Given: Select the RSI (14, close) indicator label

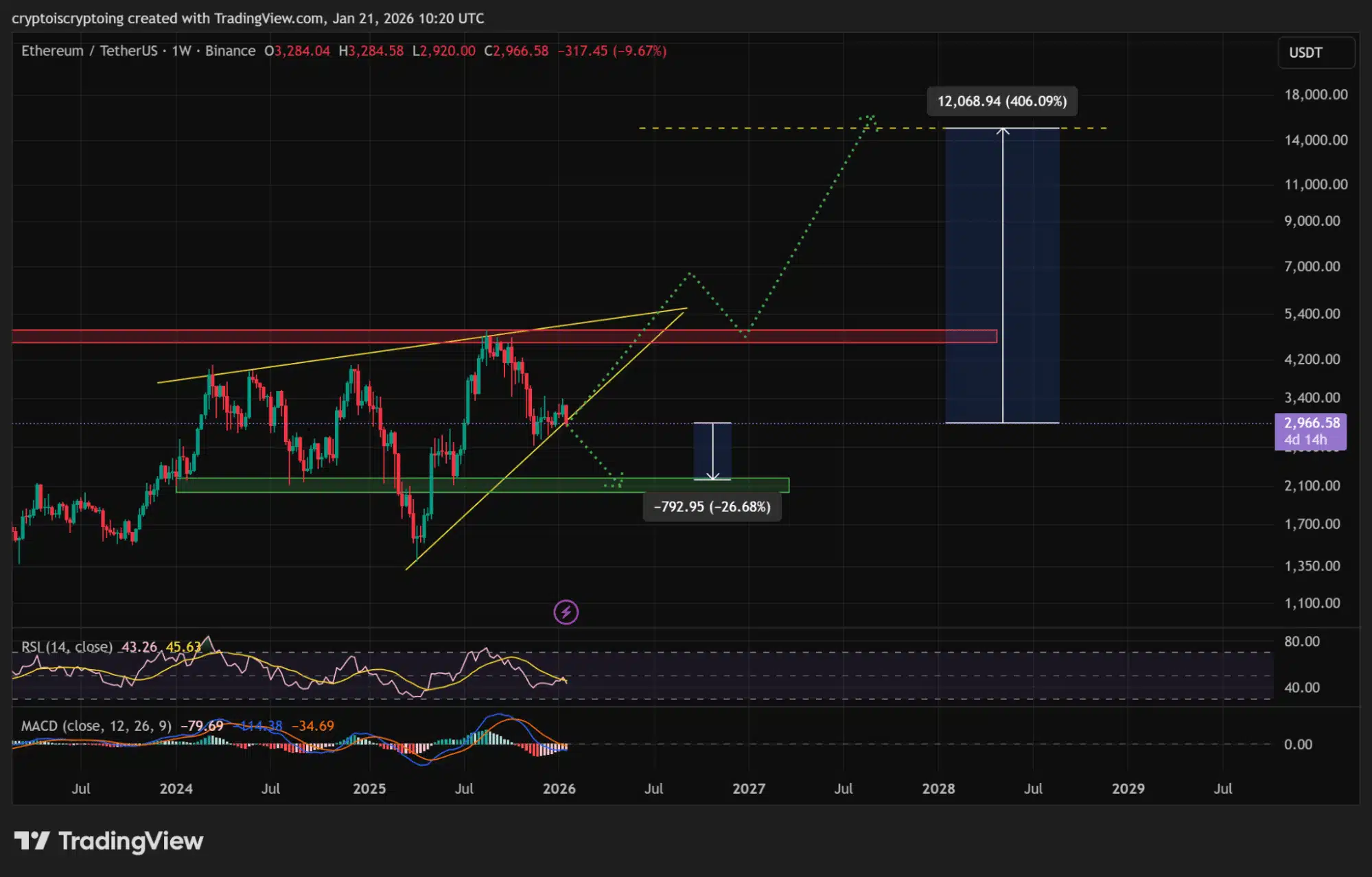Looking at the screenshot, I should point(67,646).
